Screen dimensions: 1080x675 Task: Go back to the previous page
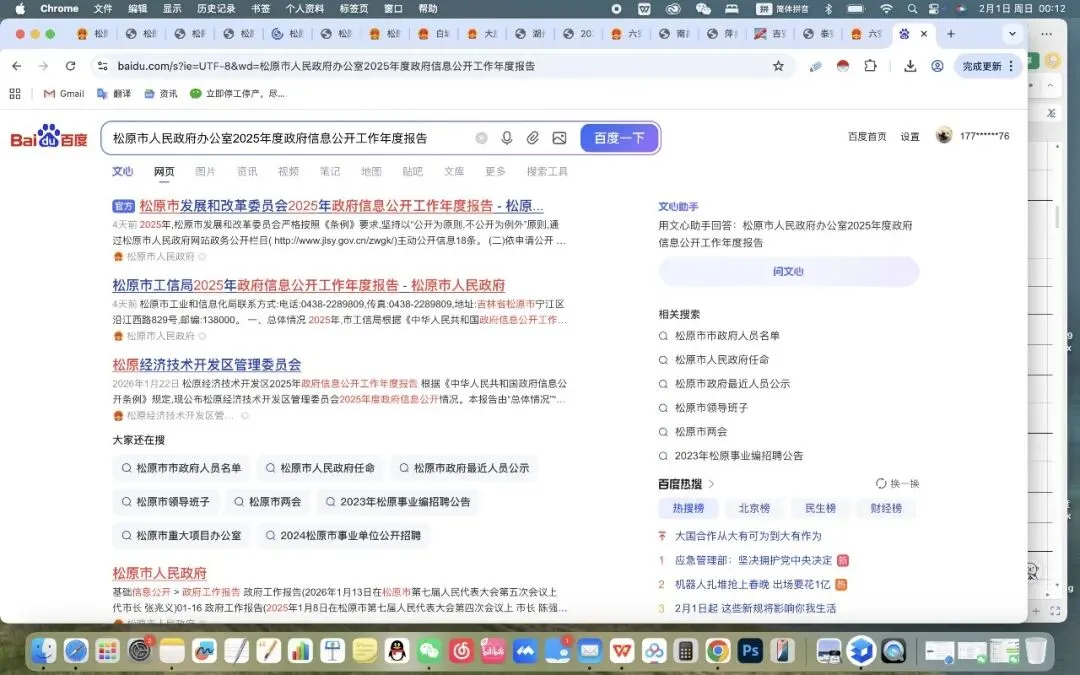click(17, 66)
